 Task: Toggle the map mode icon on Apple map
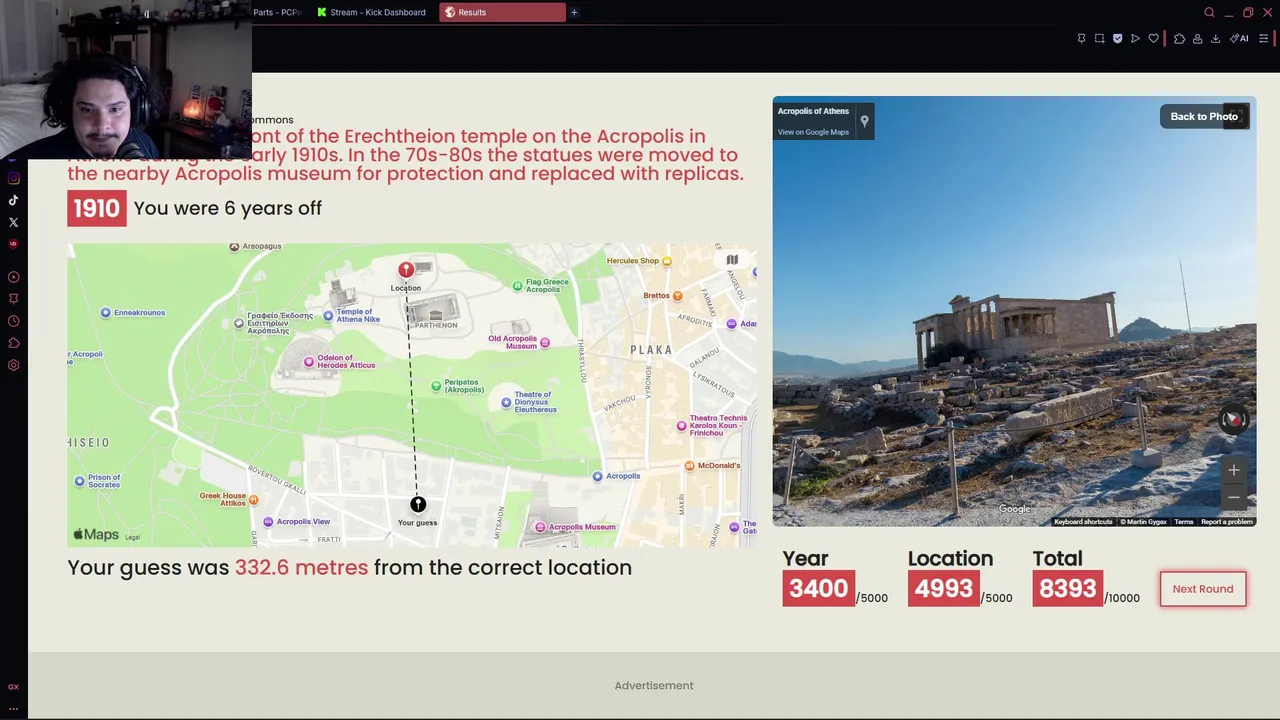[732, 260]
